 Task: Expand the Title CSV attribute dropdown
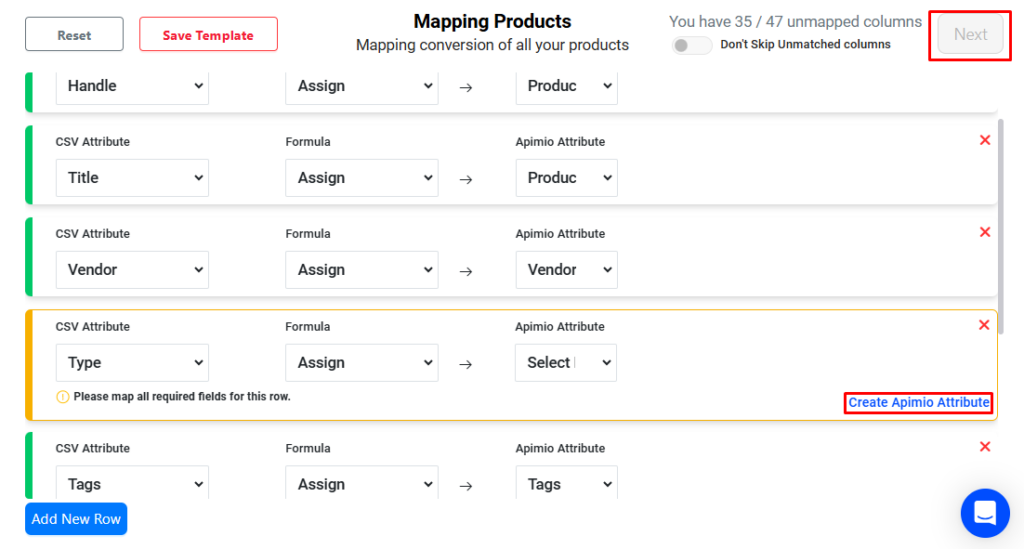coord(132,178)
